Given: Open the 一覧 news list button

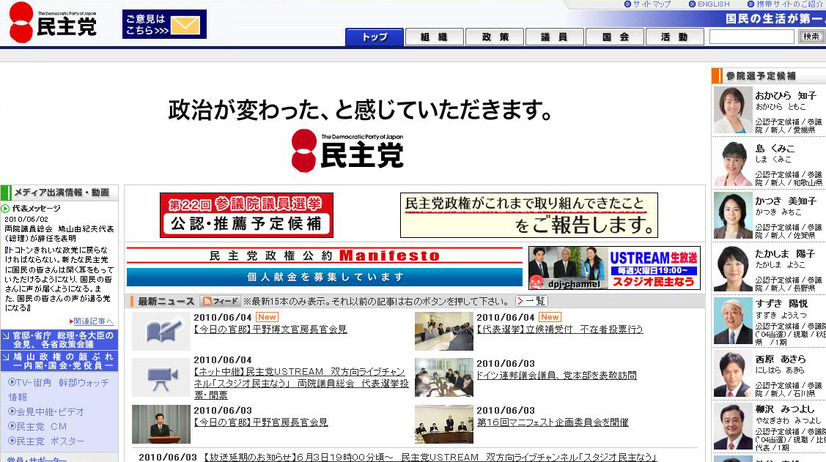Looking at the screenshot, I should [532, 301].
